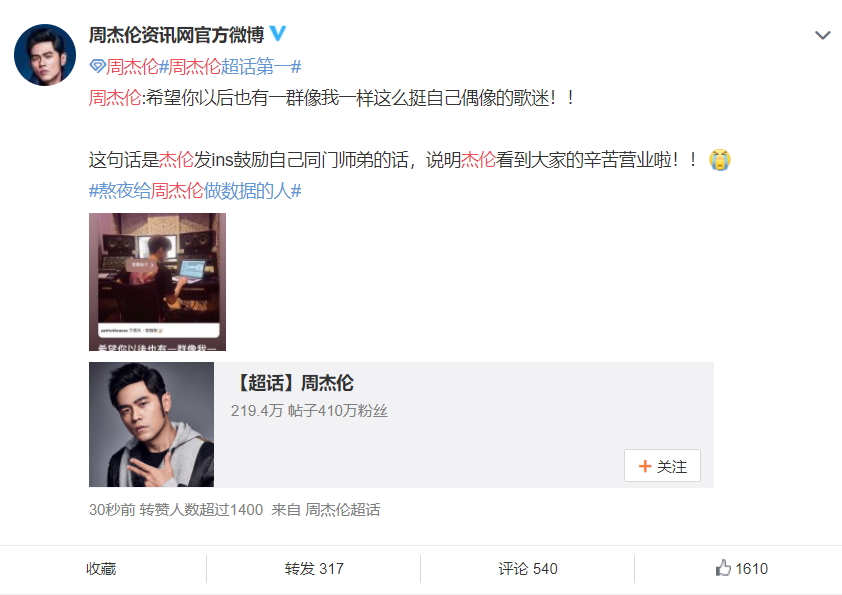Open hashtag #熬夜给周杰伦做数据的人#
Viewport: 842px width, 595px height.
(x=195, y=191)
